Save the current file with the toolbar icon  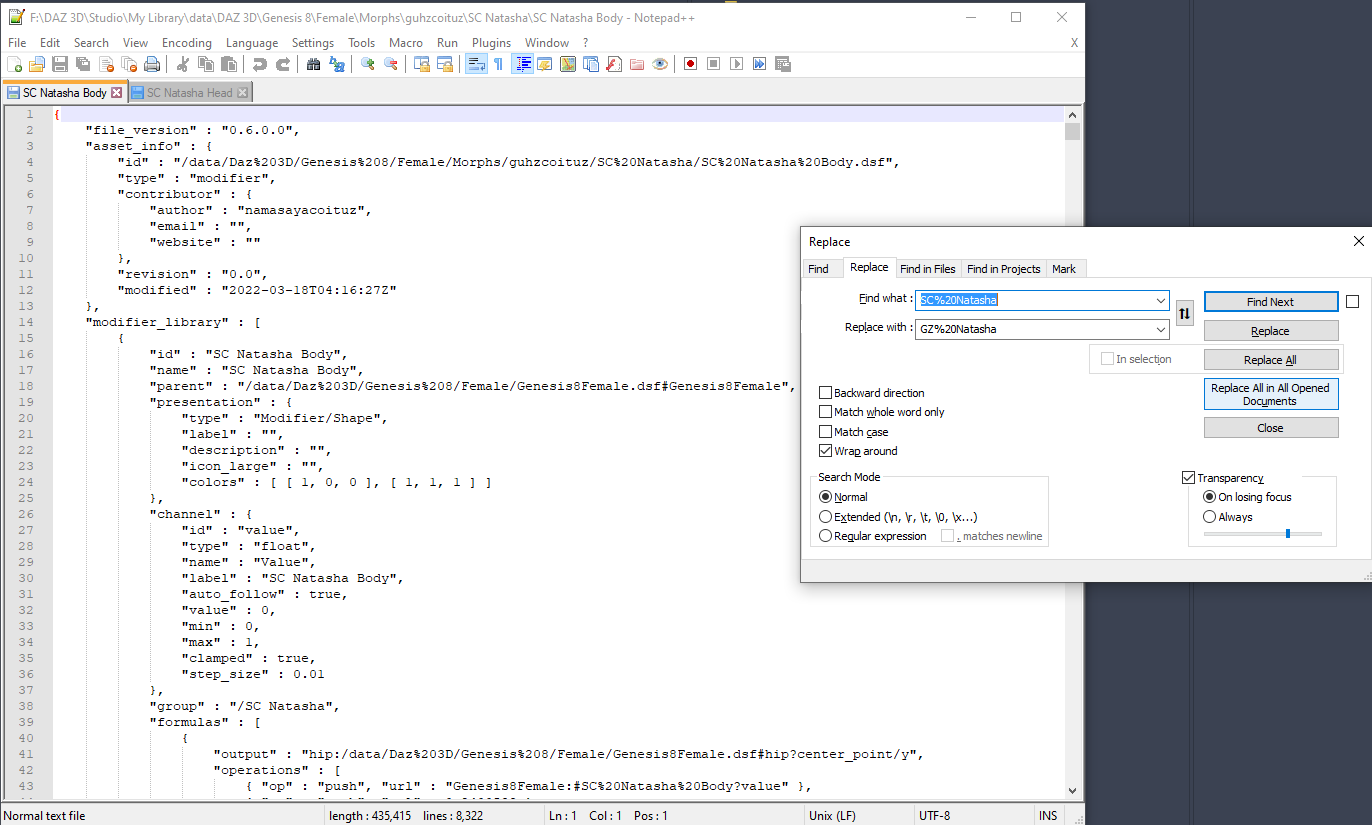(60, 64)
